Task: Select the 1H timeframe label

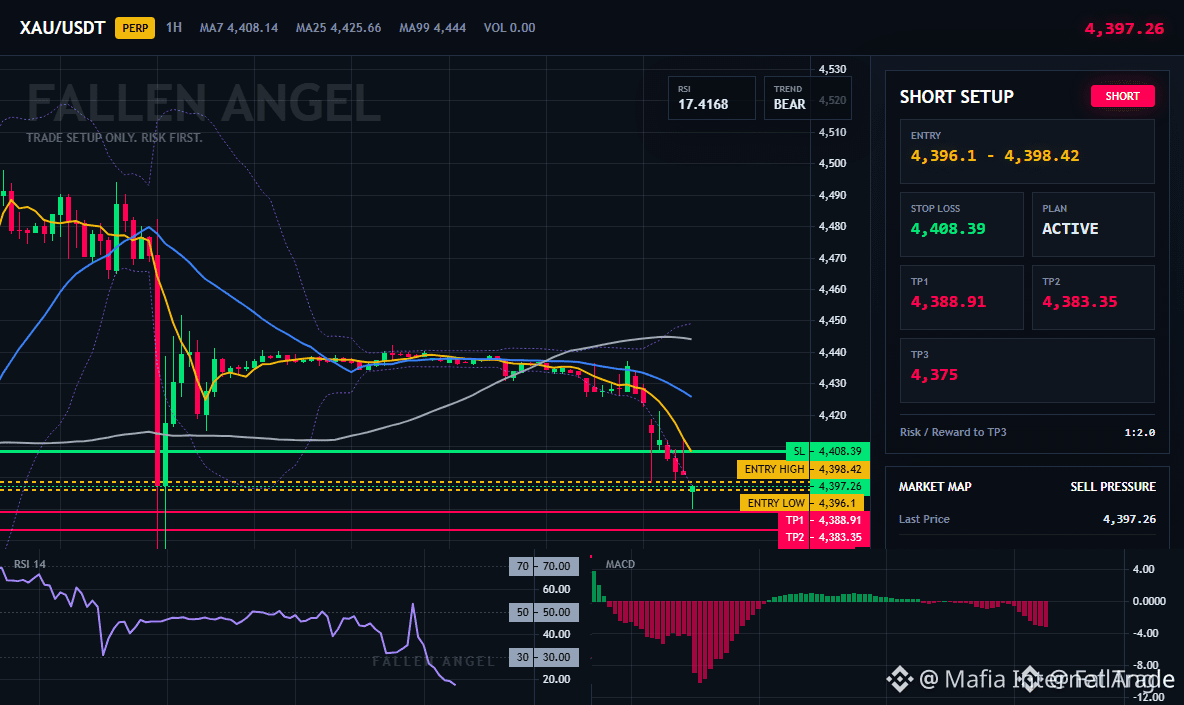Action: pyautogui.click(x=174, y=27)
